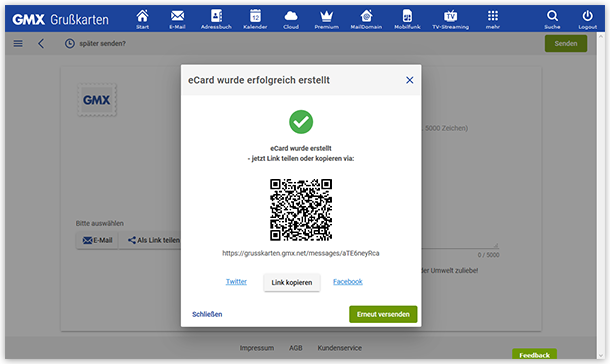Click the scrollbar up arrow

(601, 36)
